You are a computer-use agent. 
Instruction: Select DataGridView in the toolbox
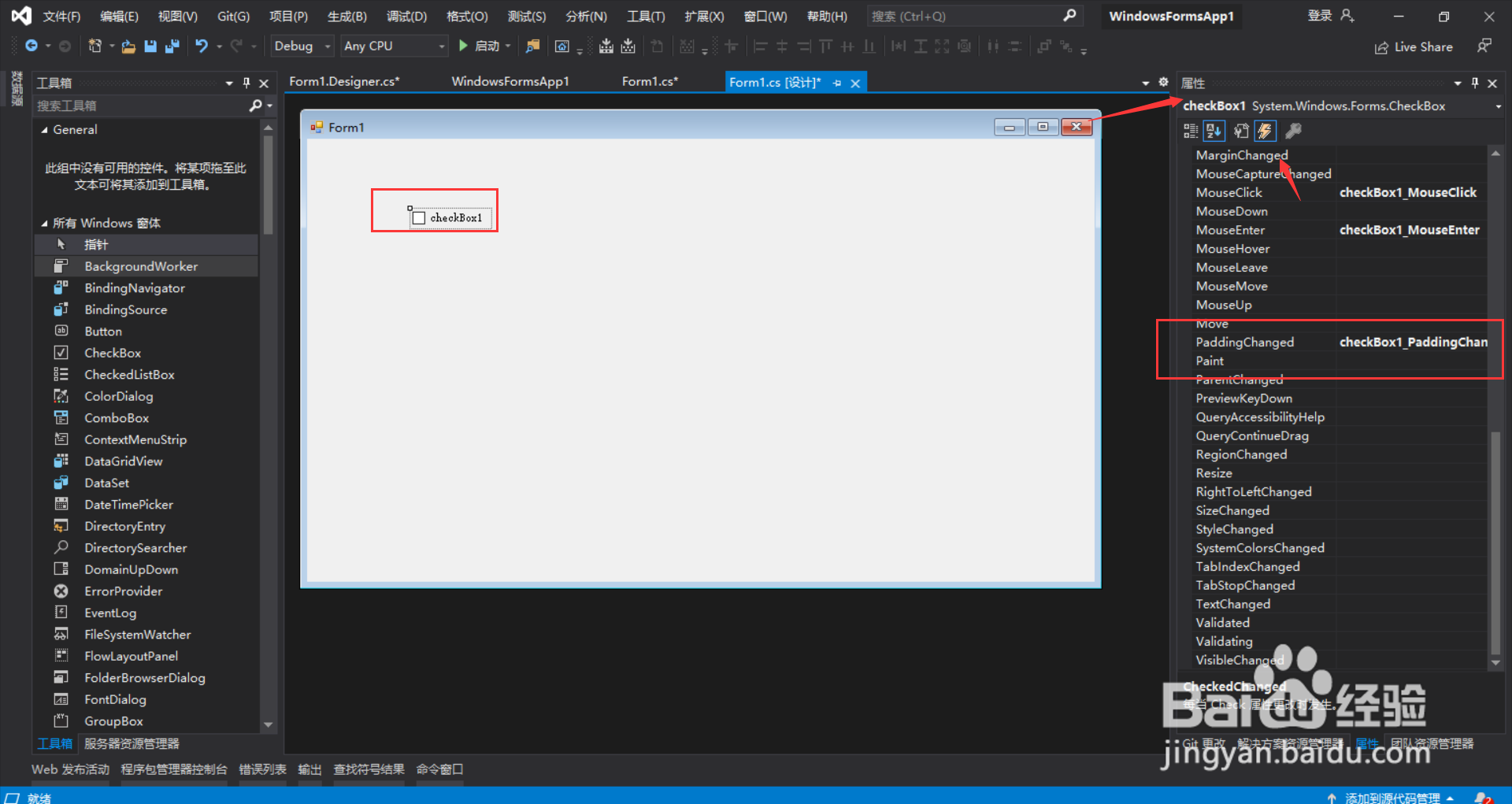[x=146, y=461]
